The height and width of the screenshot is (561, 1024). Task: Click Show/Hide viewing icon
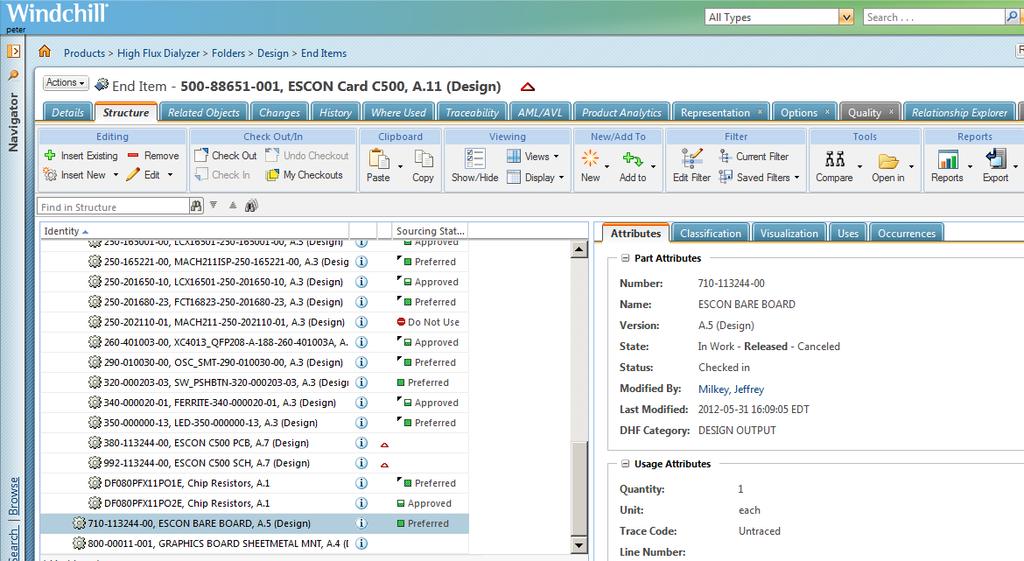475,159
